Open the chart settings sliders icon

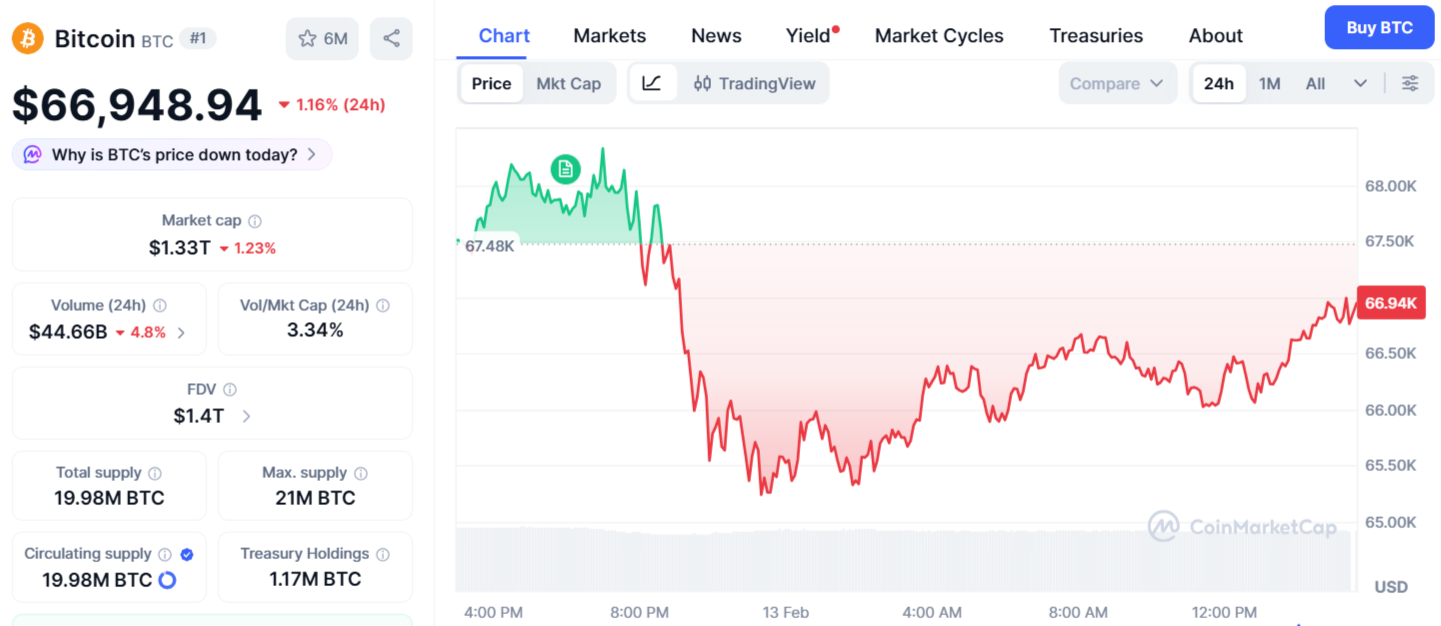point(1410,84)
